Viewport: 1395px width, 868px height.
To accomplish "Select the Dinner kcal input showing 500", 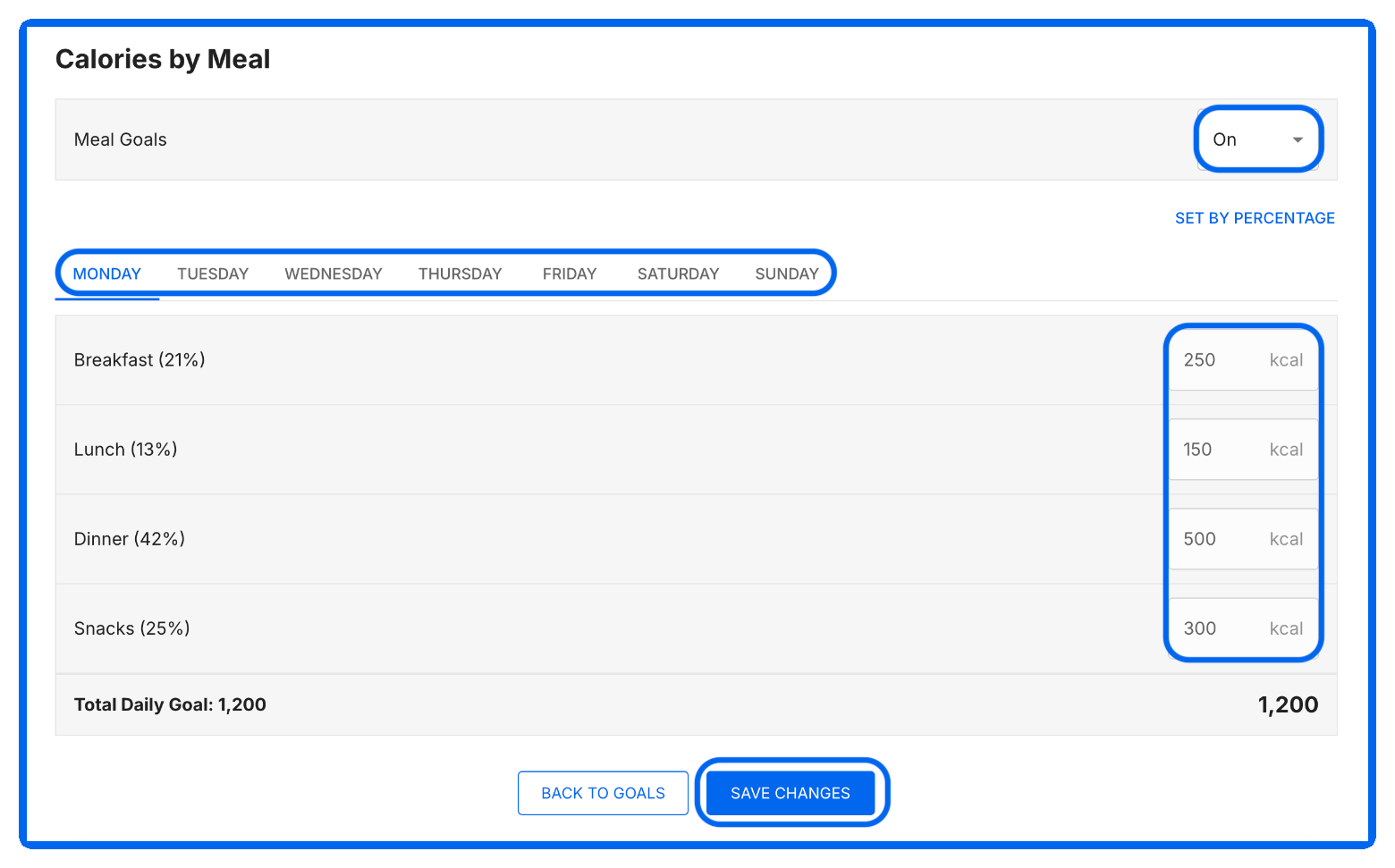I will (1244, 539).
